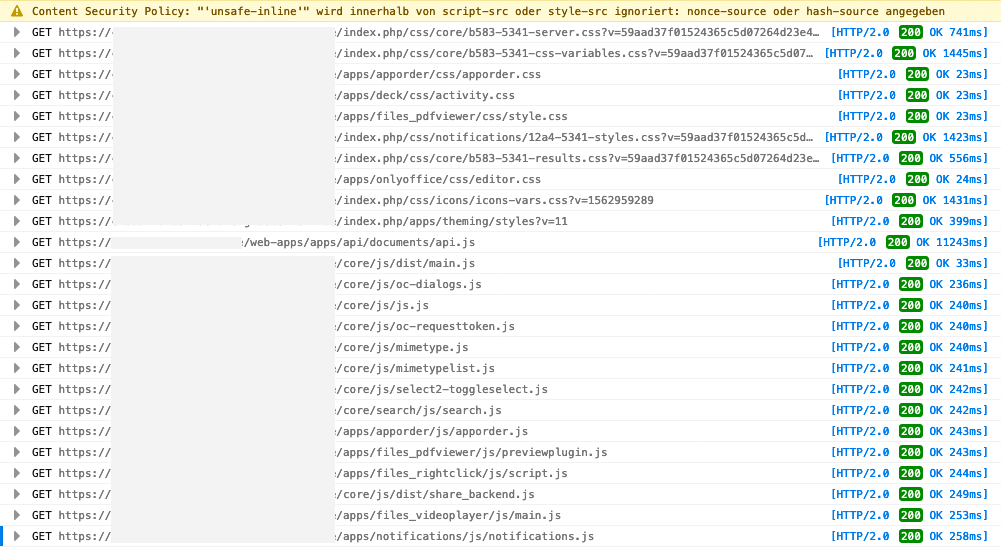Expand the mimetypelist.js request row

17,369
